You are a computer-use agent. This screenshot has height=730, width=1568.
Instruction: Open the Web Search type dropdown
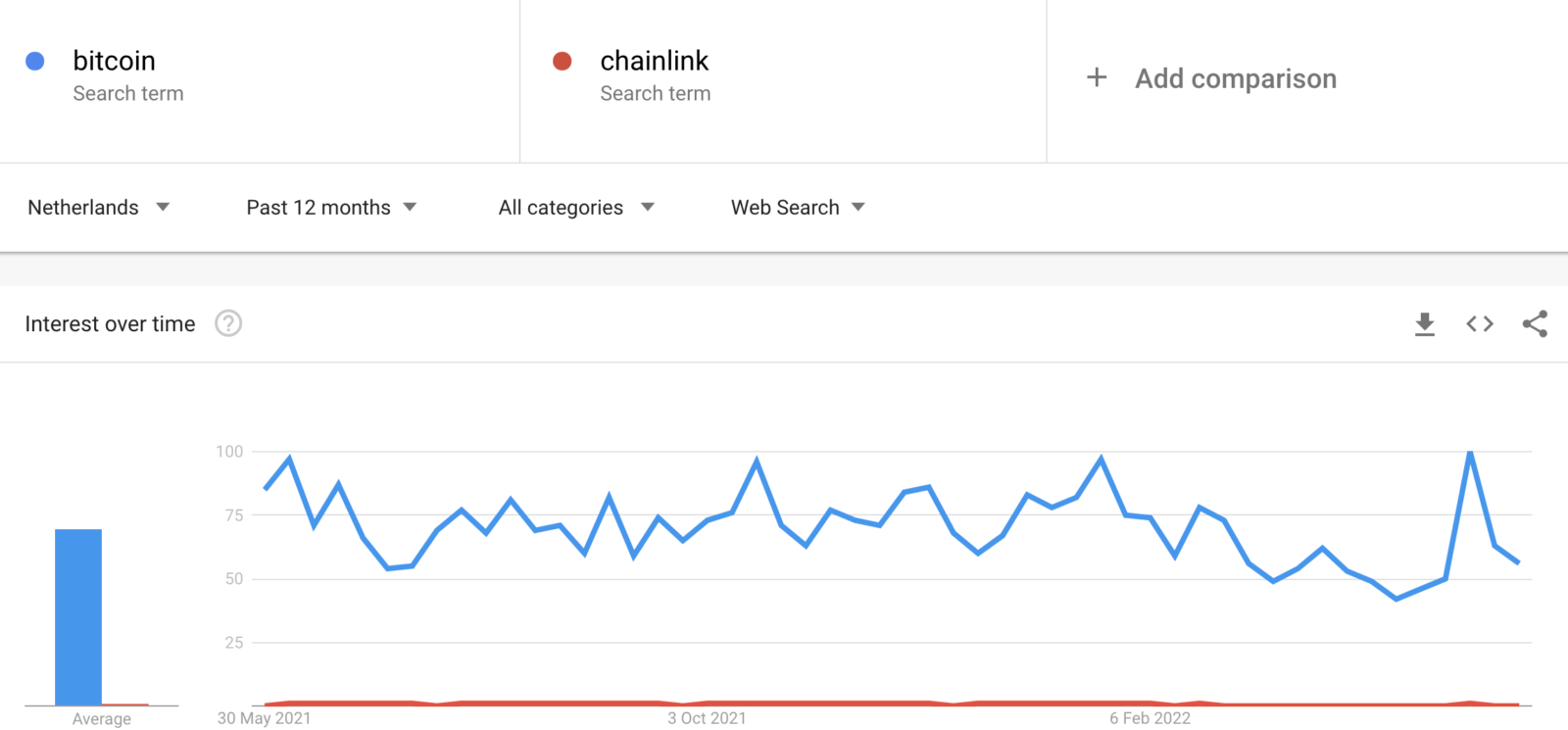[798, 208]
